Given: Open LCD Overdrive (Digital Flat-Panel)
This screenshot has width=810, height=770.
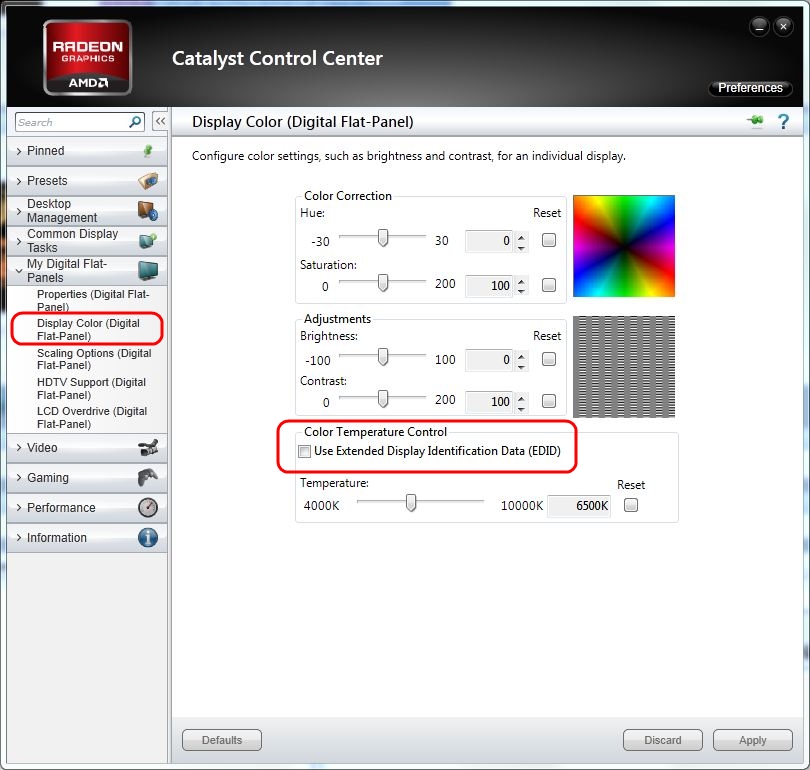Looking at the screenshot, I should (x=92, y=417).
